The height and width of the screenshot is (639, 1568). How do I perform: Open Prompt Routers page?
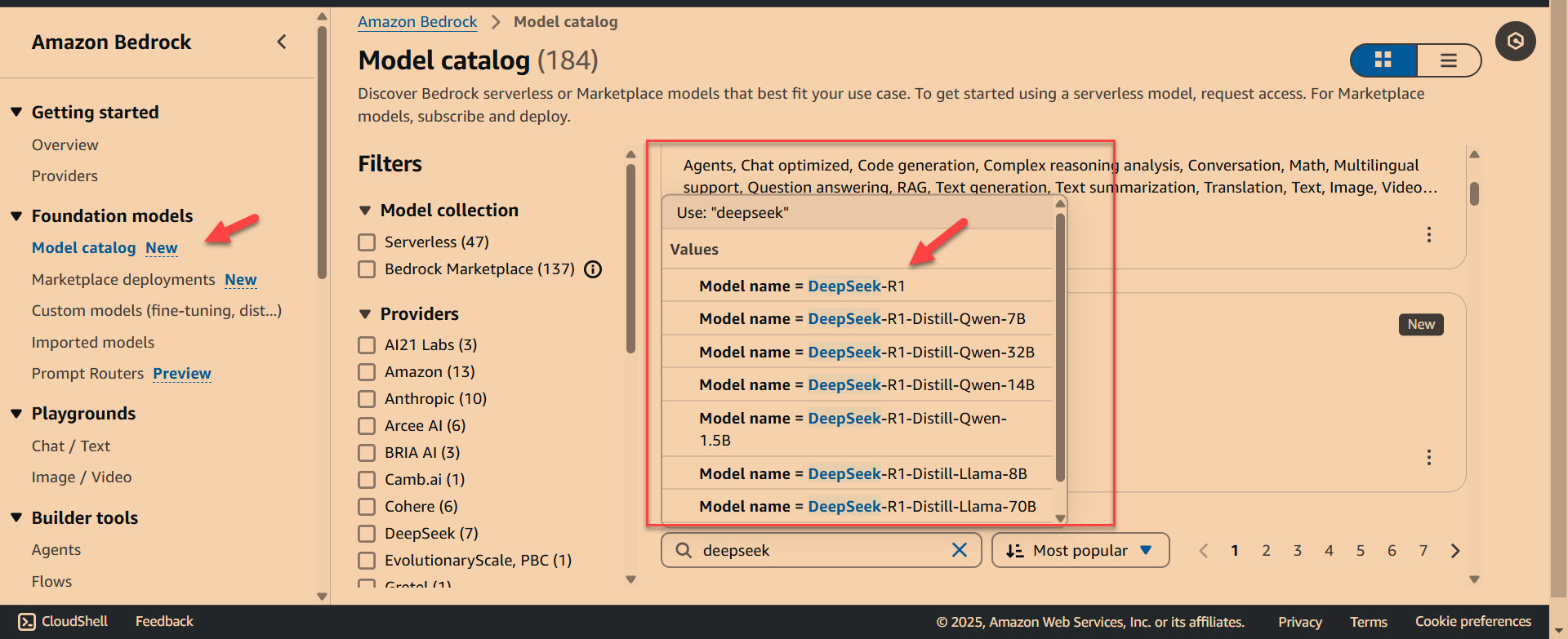pos(87,373)
